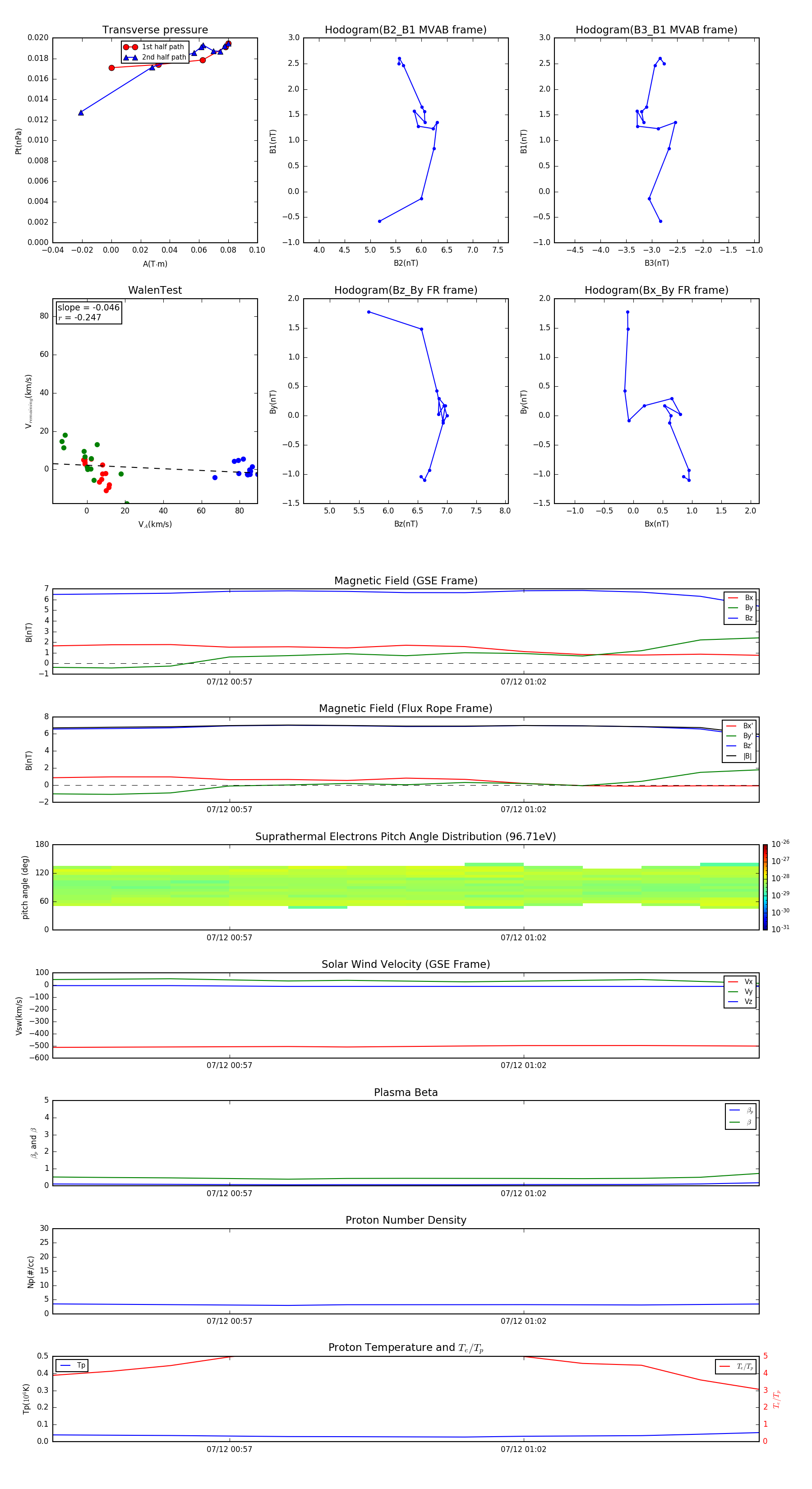Click the pitch angle colorbar scale

(x=765, y=887)
